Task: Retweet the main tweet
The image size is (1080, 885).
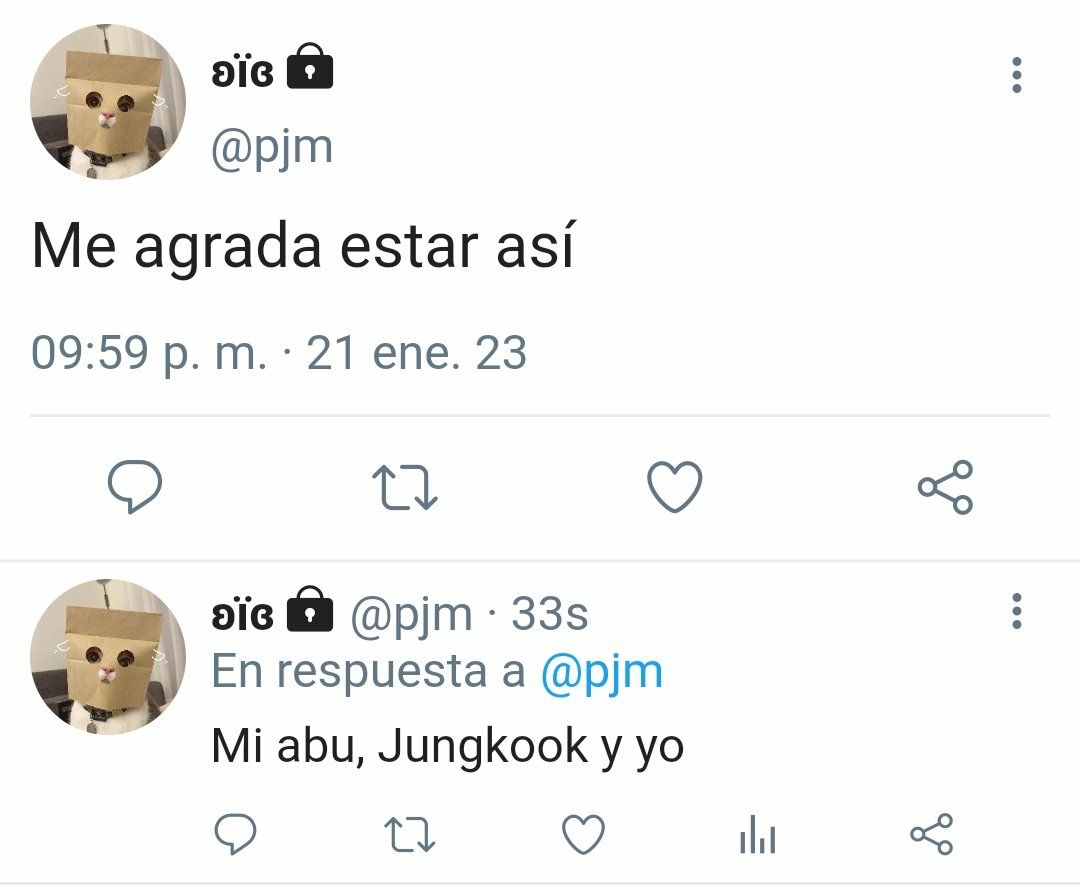Action: [405, 487]
